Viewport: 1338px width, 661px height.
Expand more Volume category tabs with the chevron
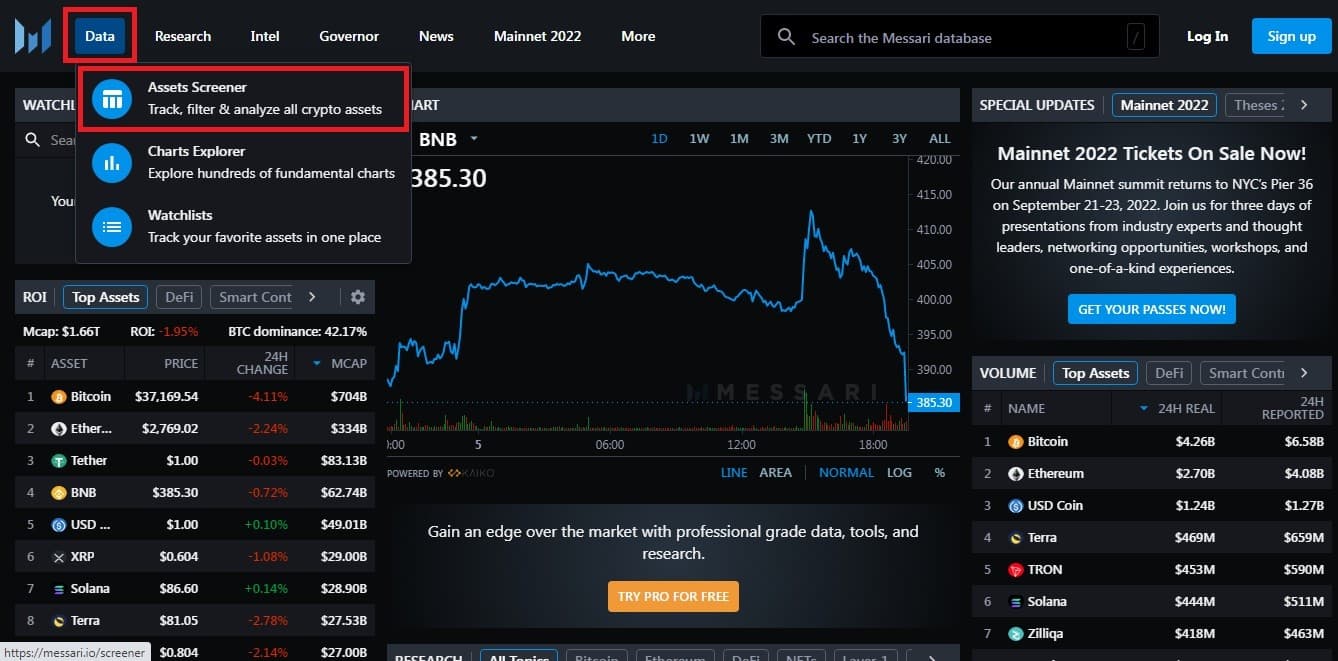point(1304,373)
